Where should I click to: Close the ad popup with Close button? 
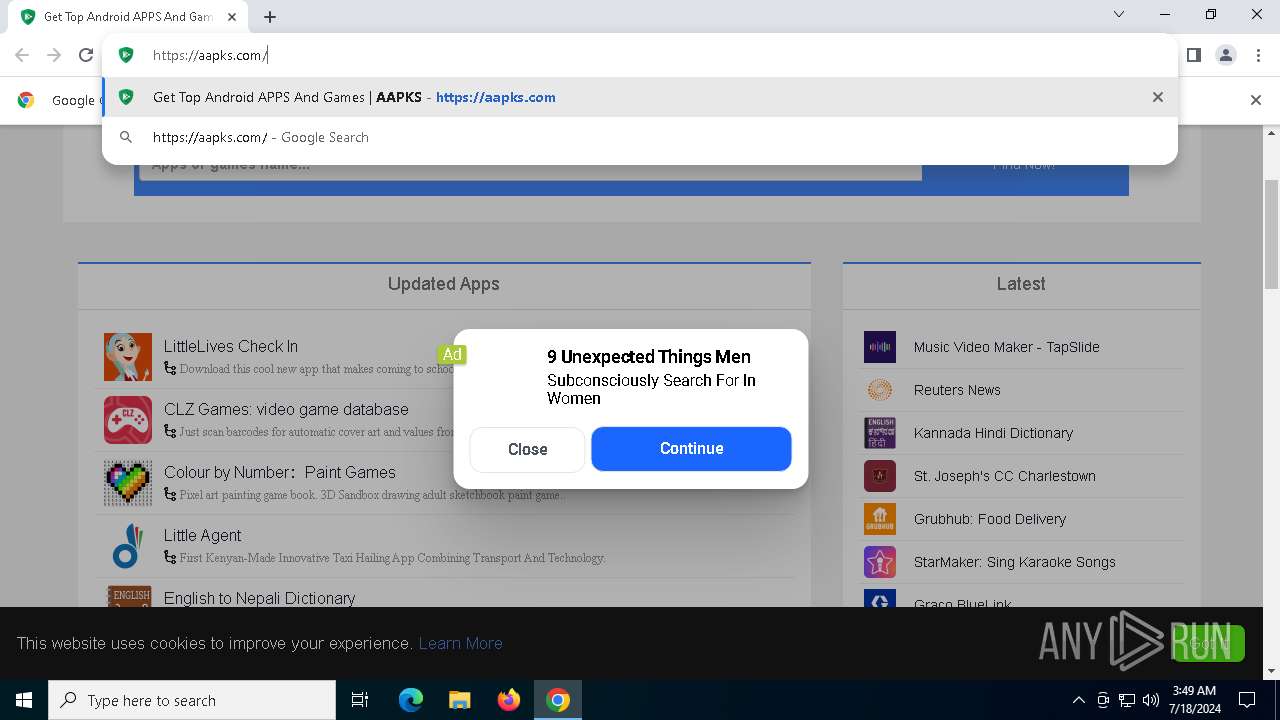coord(527,449)
